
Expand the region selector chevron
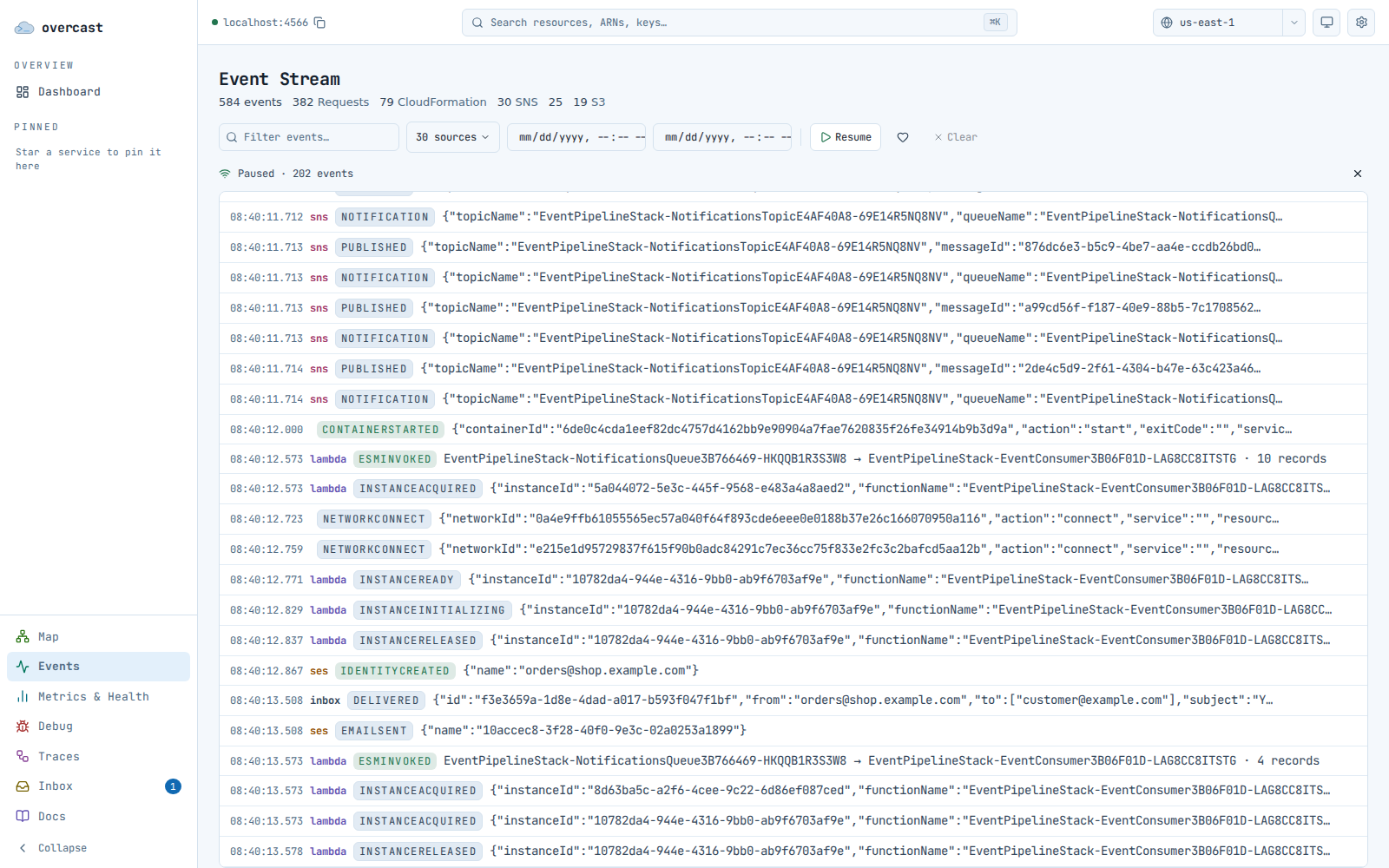[x=1294, y=23]
